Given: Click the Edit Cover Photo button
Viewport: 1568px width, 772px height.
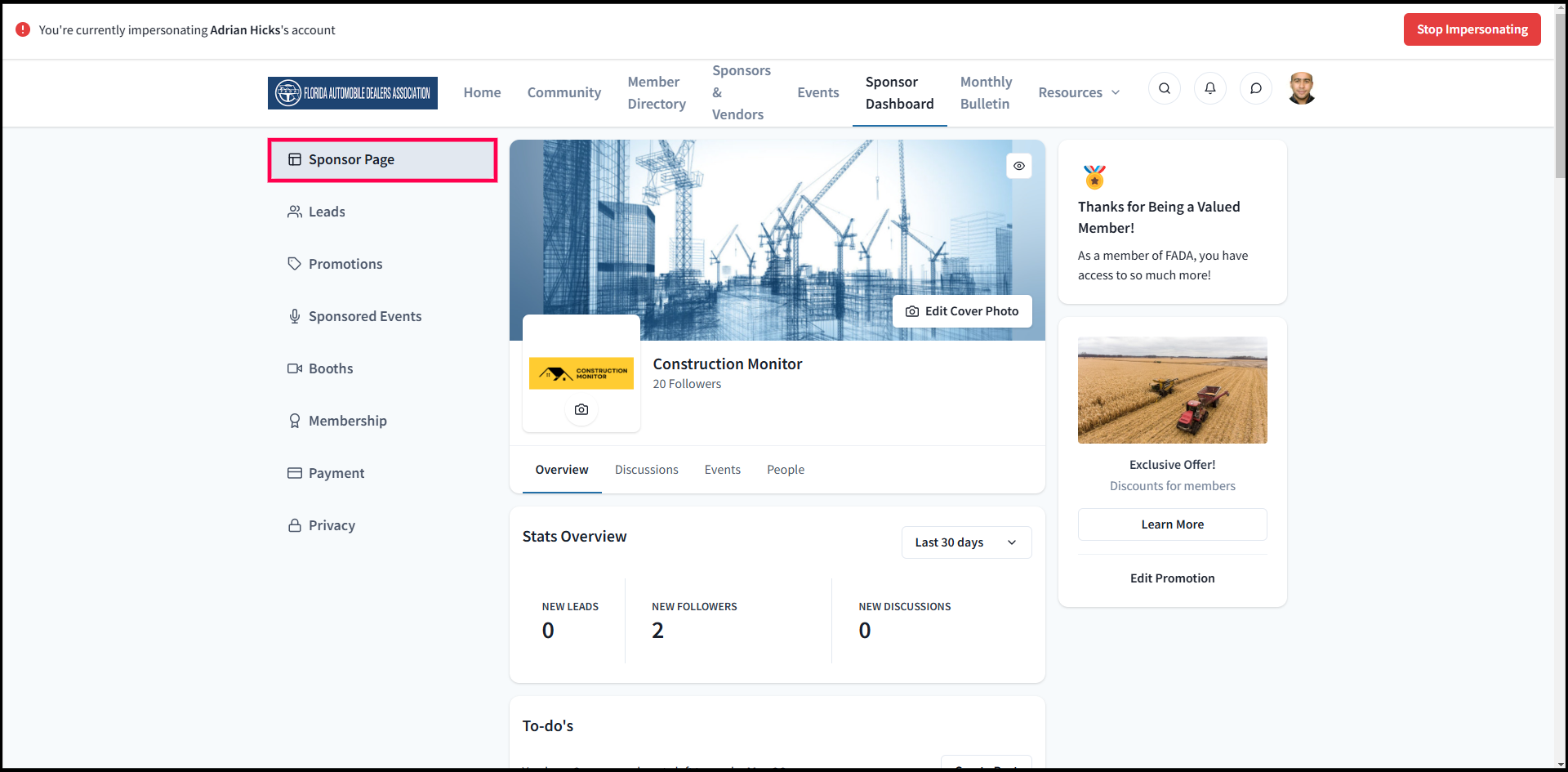Looking at the screenshot, I should click(x=962, y=311).
